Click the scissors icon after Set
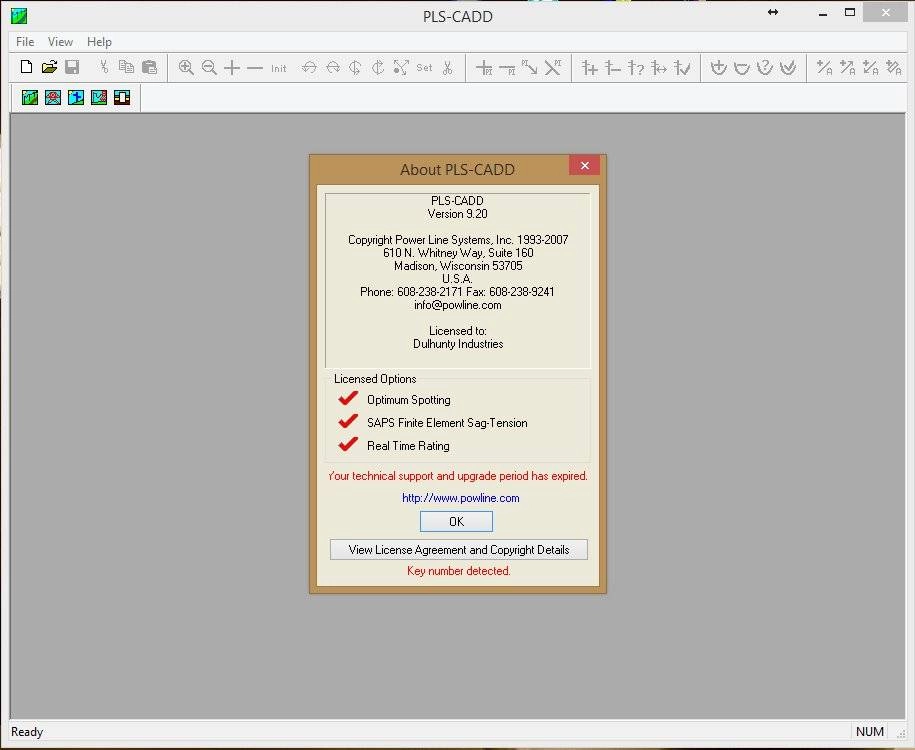The height and width of the screenshot is (750, 915). click(448, 68)
